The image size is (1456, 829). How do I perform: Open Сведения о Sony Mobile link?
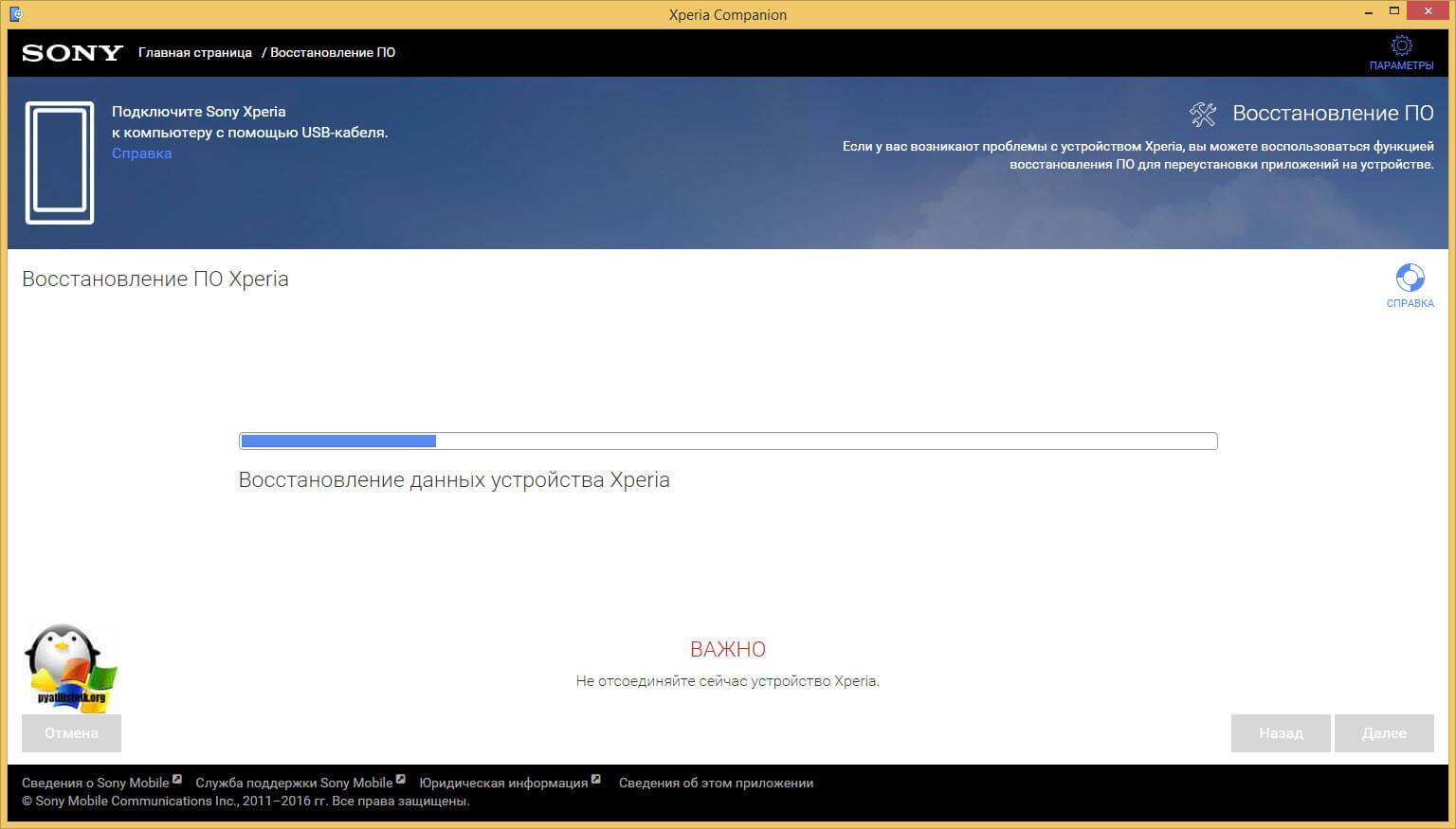(x=95, y=783)
